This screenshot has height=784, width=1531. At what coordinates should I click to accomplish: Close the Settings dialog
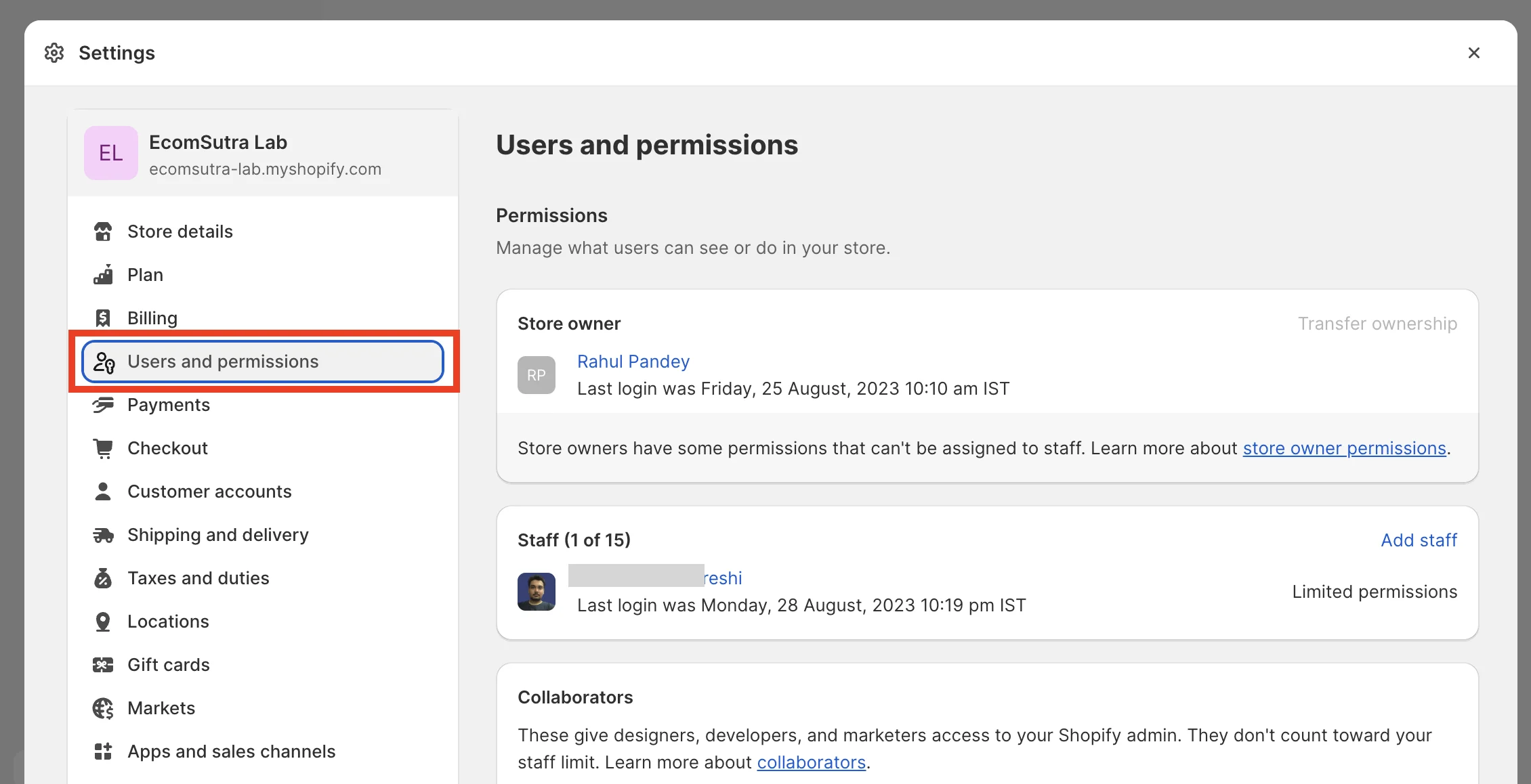1473,53
